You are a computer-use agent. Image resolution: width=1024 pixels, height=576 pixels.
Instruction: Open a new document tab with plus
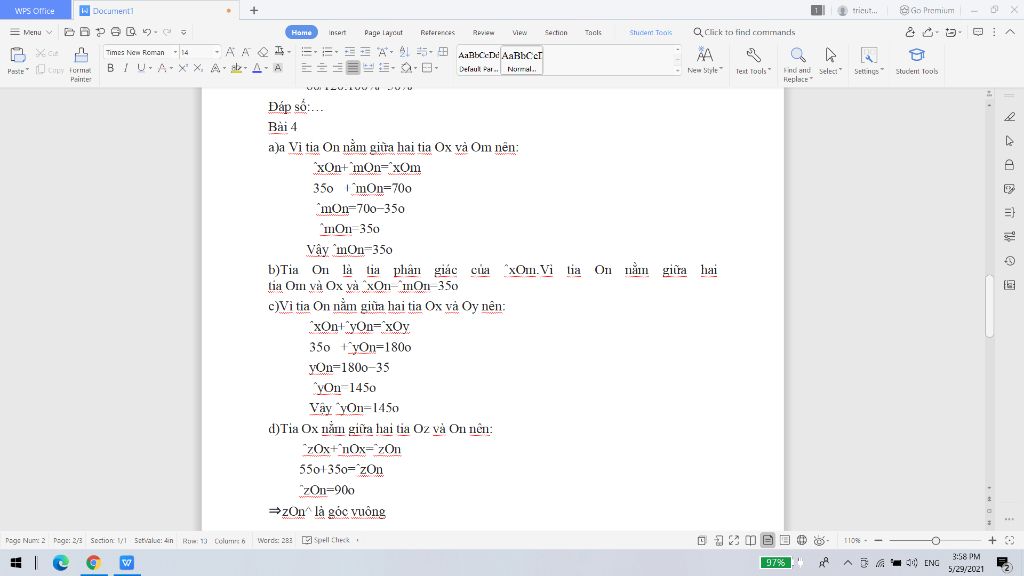point(254,10)
